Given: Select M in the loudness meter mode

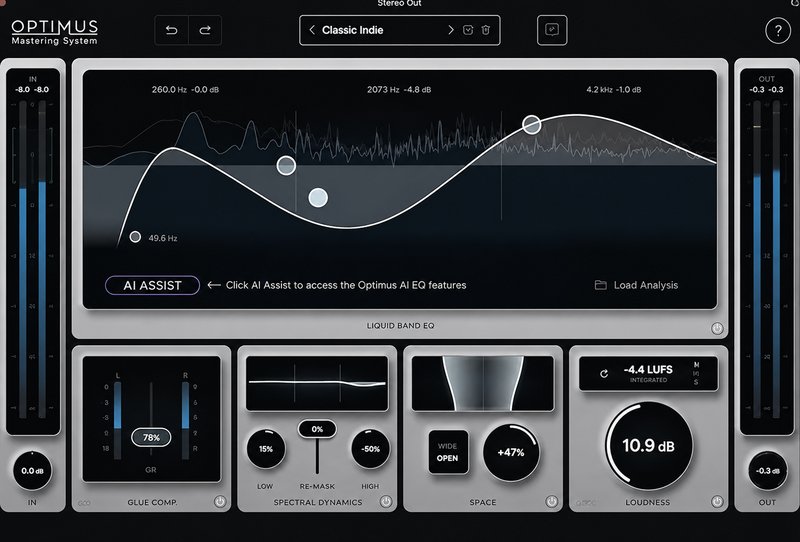Looking at the screenshot, I should tap(696, 365).
